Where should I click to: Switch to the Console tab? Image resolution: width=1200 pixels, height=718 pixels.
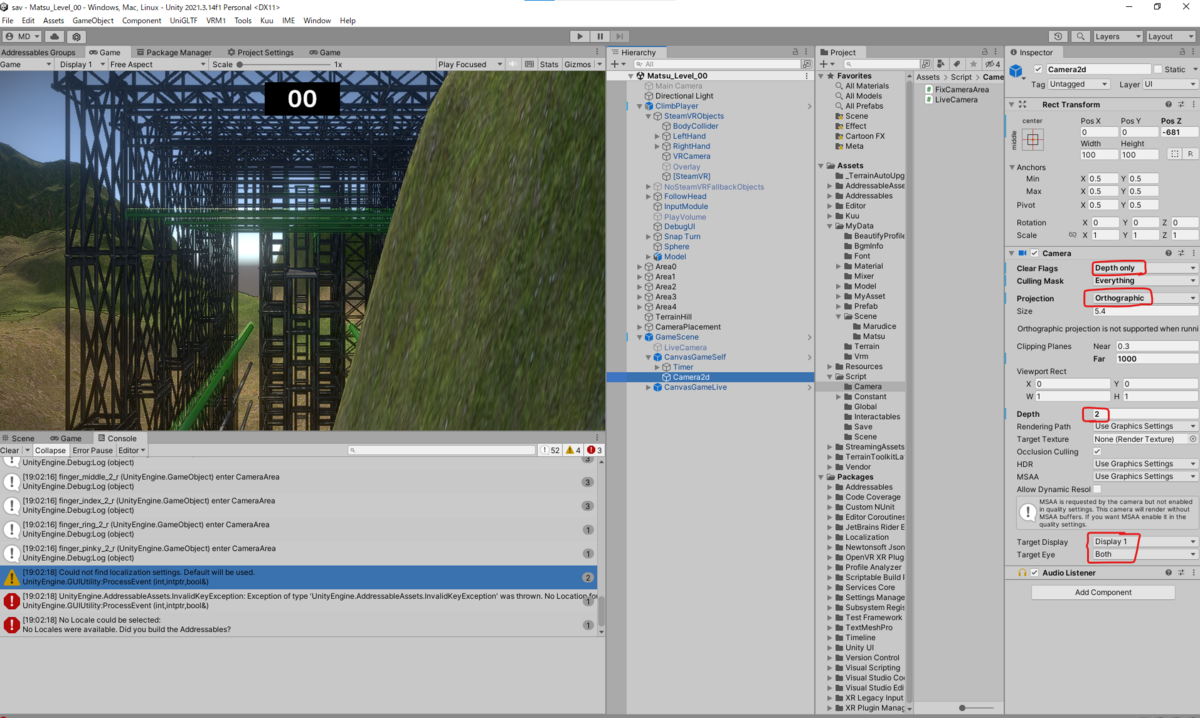120,437
